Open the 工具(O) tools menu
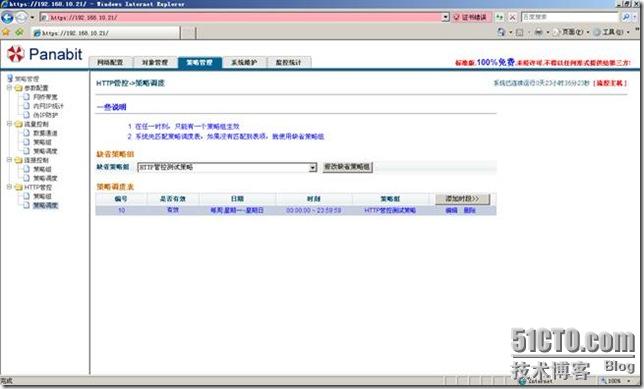This screenshot has height=389, width=644. point(612,32)
